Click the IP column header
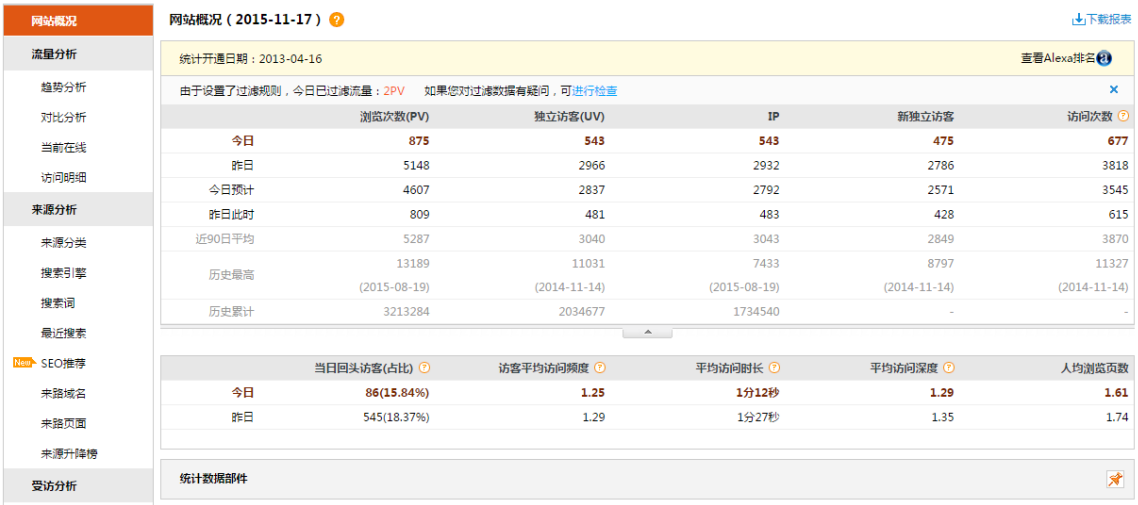Image resolution: width=1138 pixels, height=505 pixels. point(774,116)
